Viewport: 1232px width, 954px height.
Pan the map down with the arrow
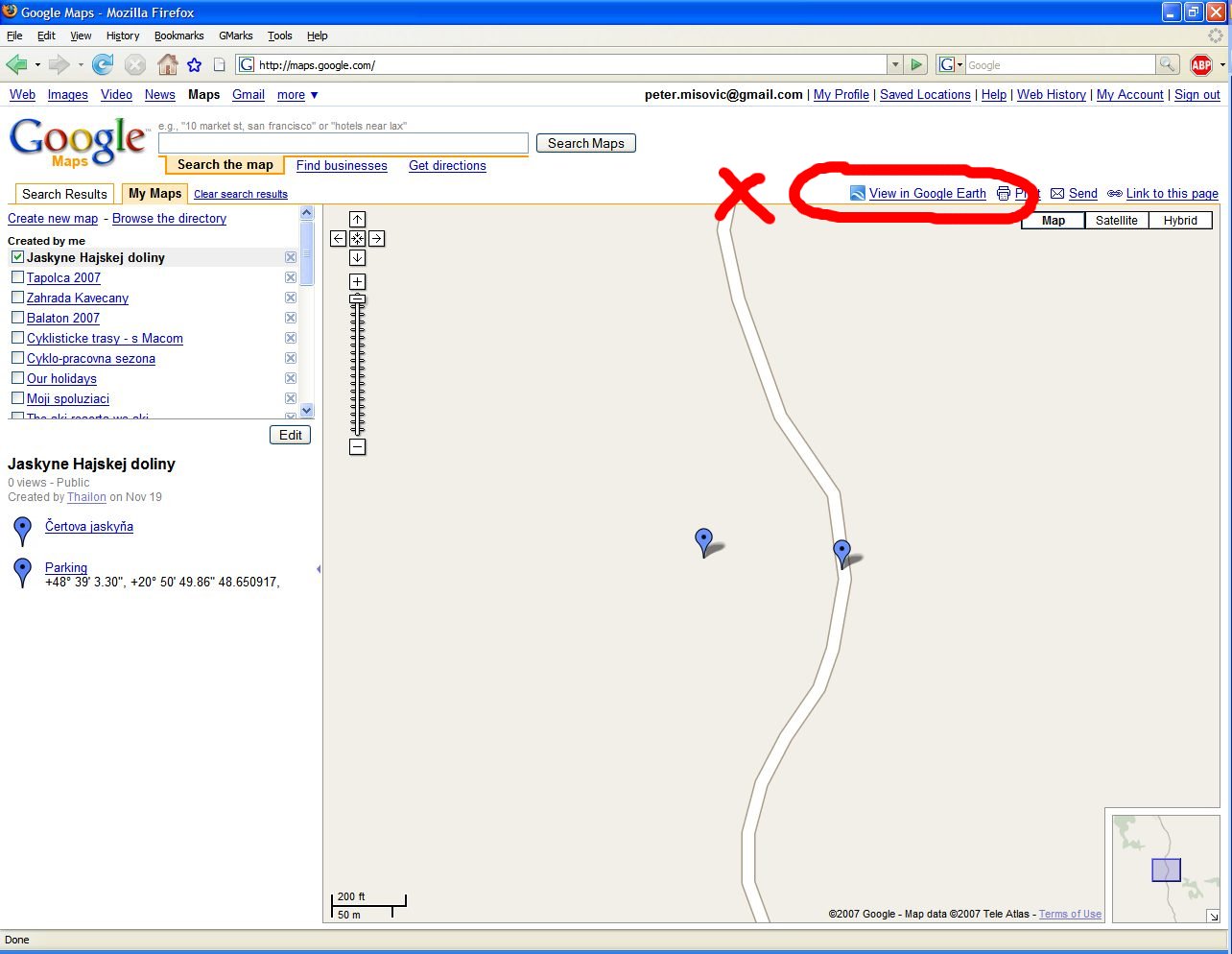[x=357, y=257]
